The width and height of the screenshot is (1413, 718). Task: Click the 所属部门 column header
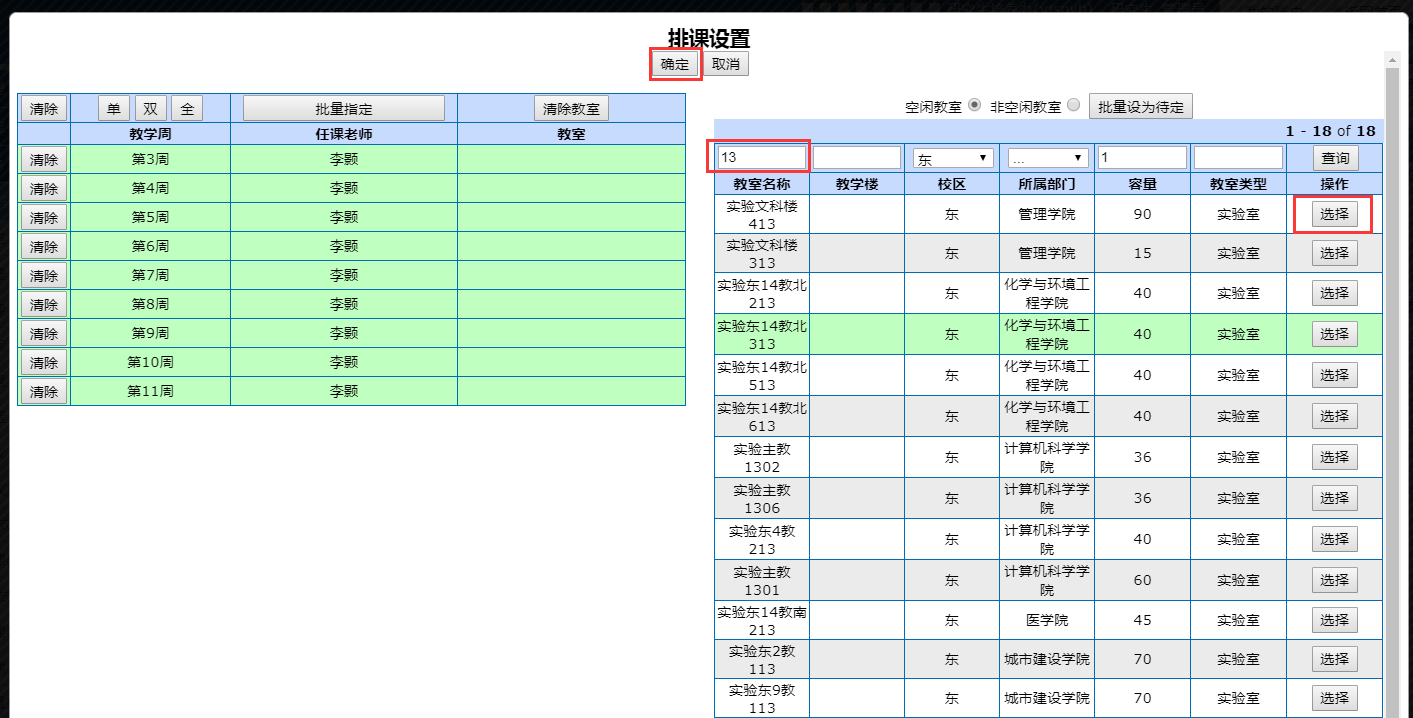(1047, 184)
